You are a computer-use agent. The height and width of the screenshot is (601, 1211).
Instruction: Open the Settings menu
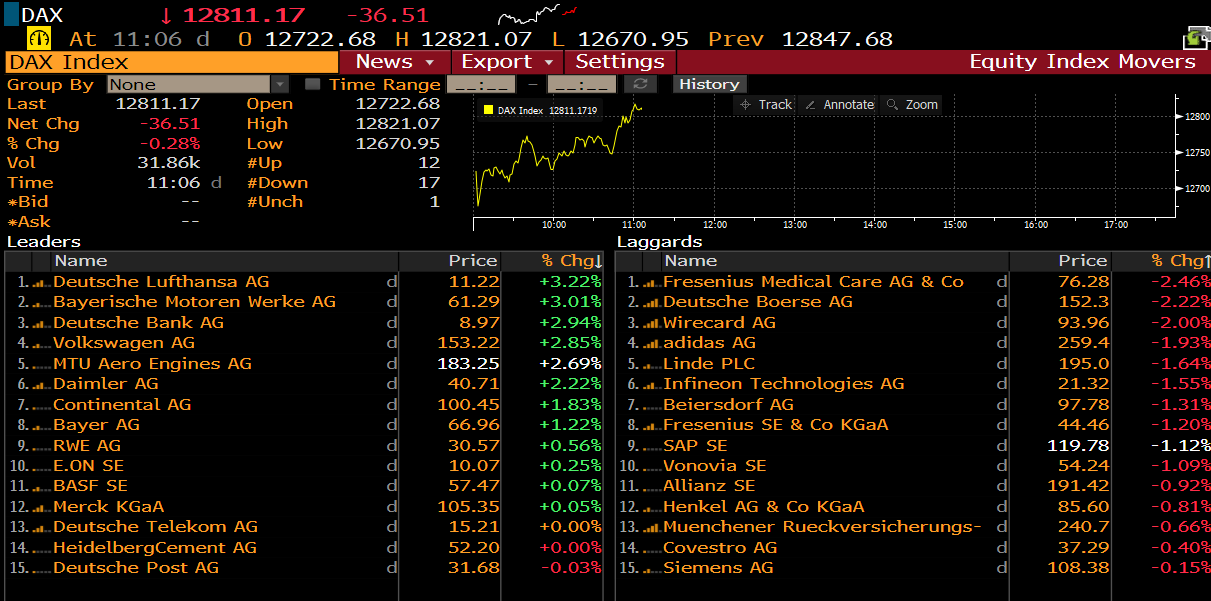620,62
